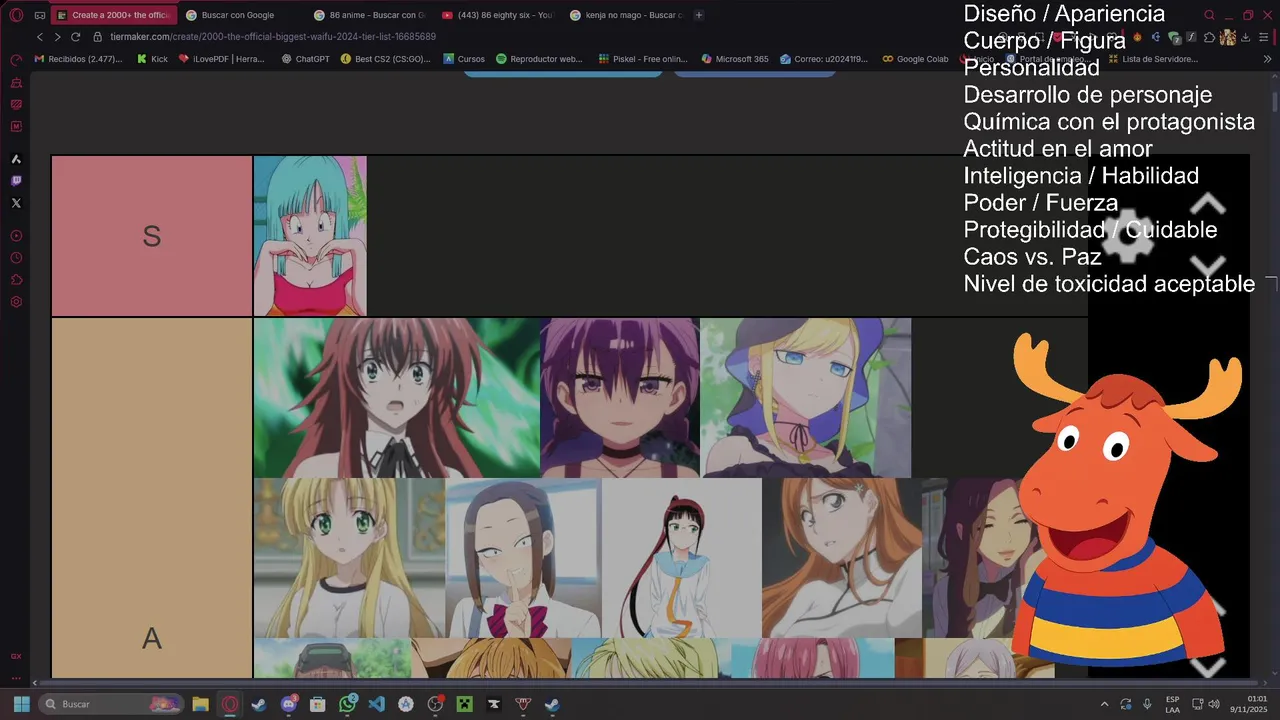Click the A tier label cell
1280x720 pixels.
[152, 500]
